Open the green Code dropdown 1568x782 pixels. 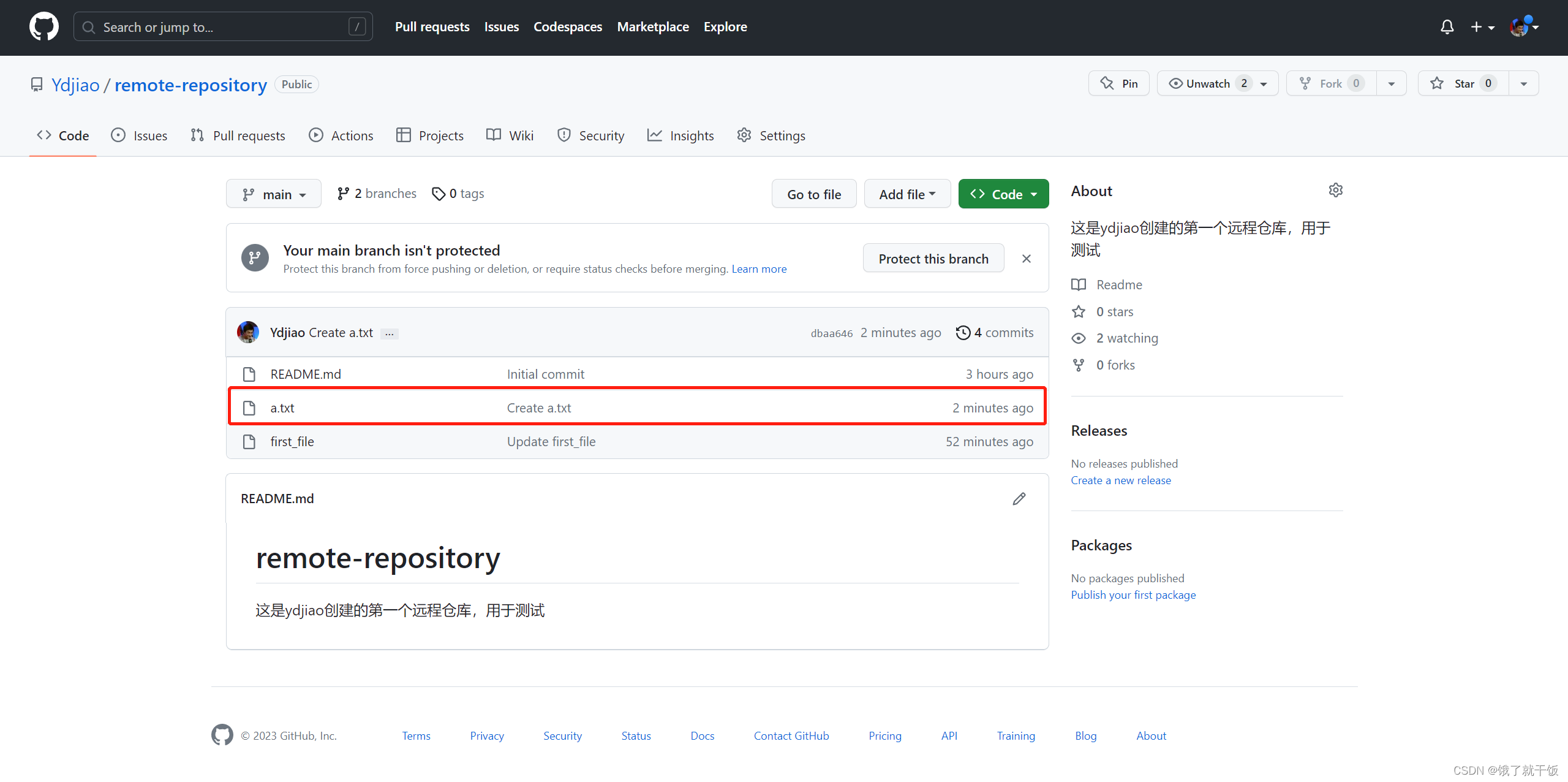pos(1003,194)
